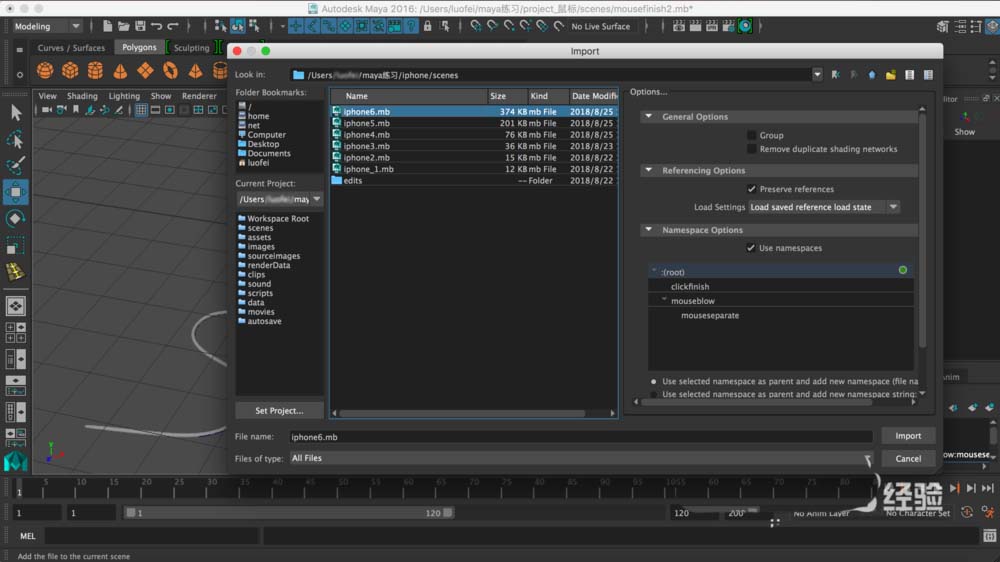The image size is (1000, 562).
Task: Click the polygon sphere shelf icon
Action: coord(45,70)
